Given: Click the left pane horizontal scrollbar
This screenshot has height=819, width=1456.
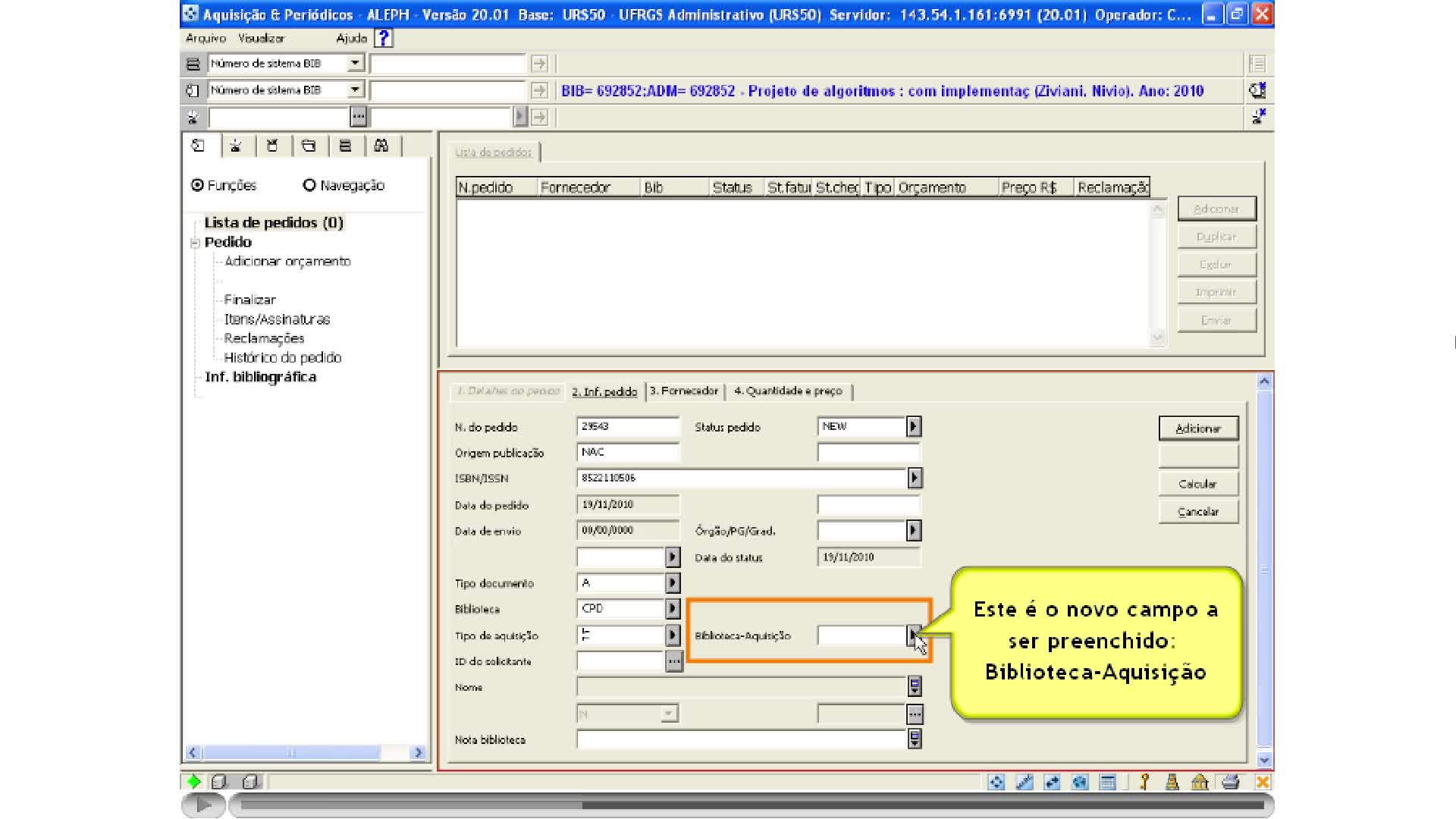Looking at the screenshot, I should point(305,752).
